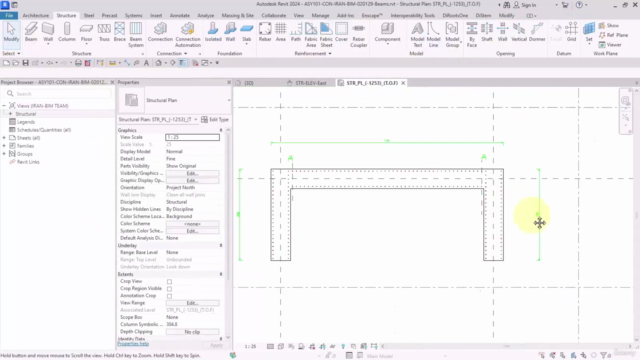Click Edit button for View Range

coord(192,303)
